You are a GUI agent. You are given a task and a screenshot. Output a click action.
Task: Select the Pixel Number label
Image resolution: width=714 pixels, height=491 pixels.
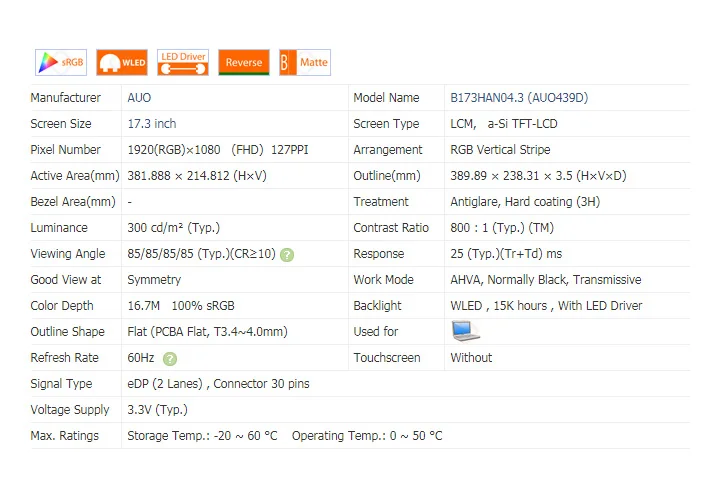66,150
